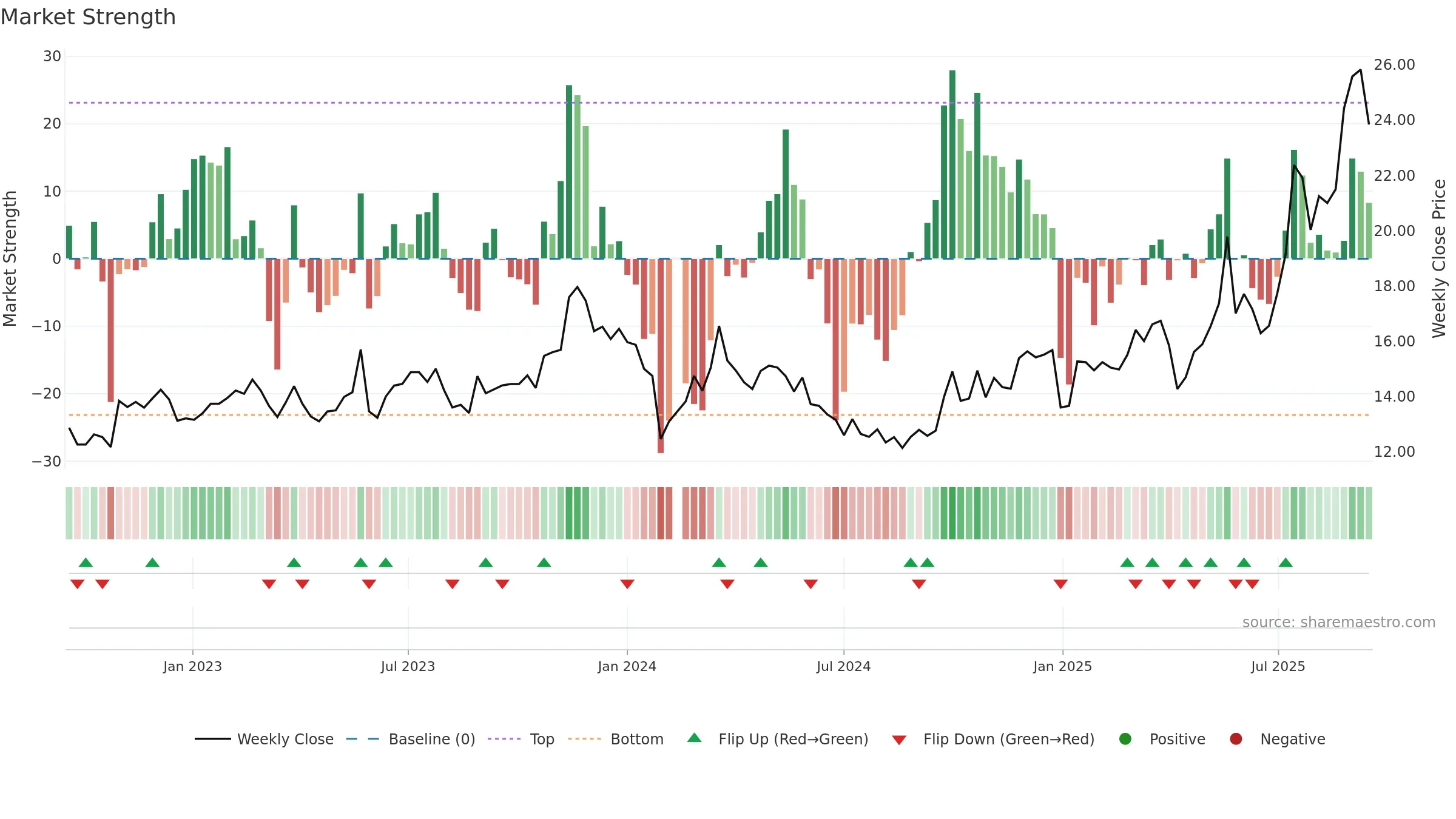Click the orange dotted Bottom sample in legend
Screen dimensions: 1456x819
coord(585,739)
